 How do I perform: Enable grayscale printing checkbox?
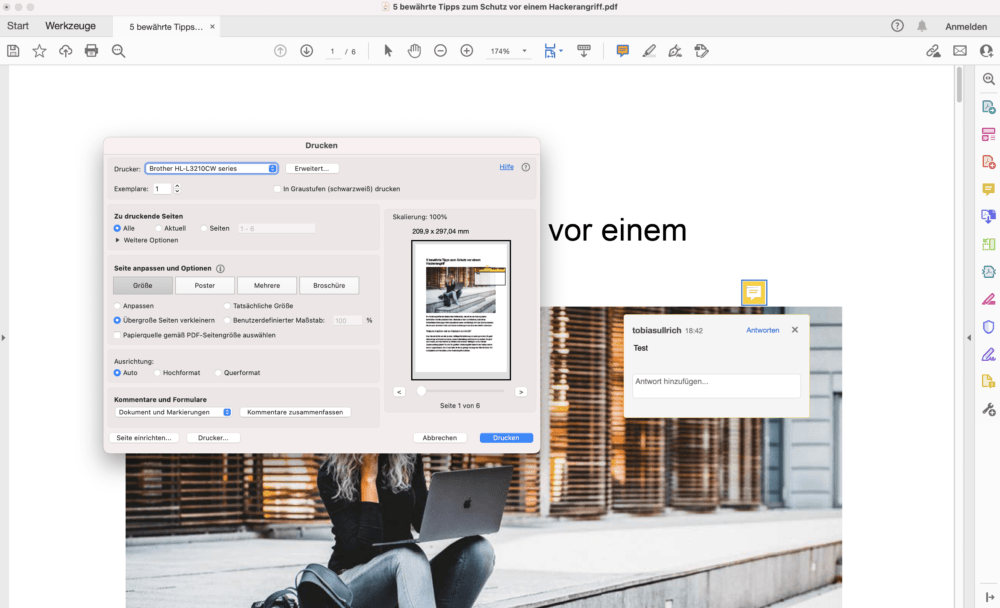[x=277, y=189]
